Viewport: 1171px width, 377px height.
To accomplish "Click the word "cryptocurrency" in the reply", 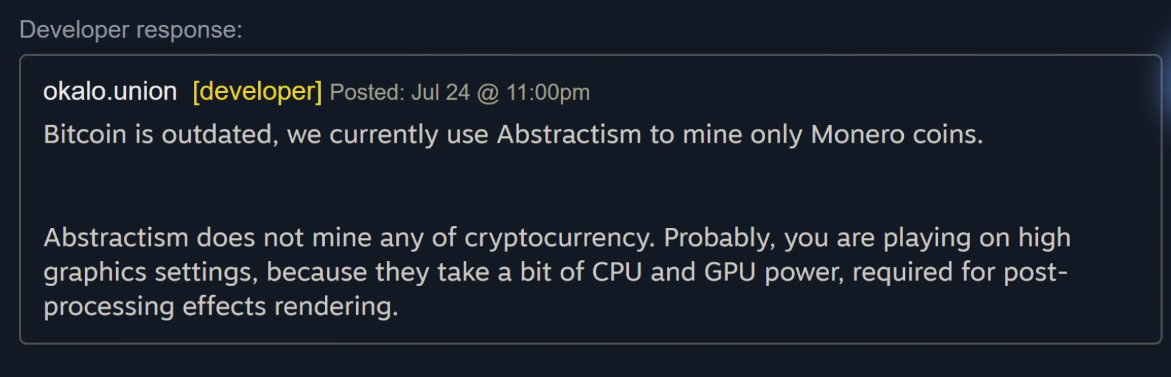I will coord(560,239).
